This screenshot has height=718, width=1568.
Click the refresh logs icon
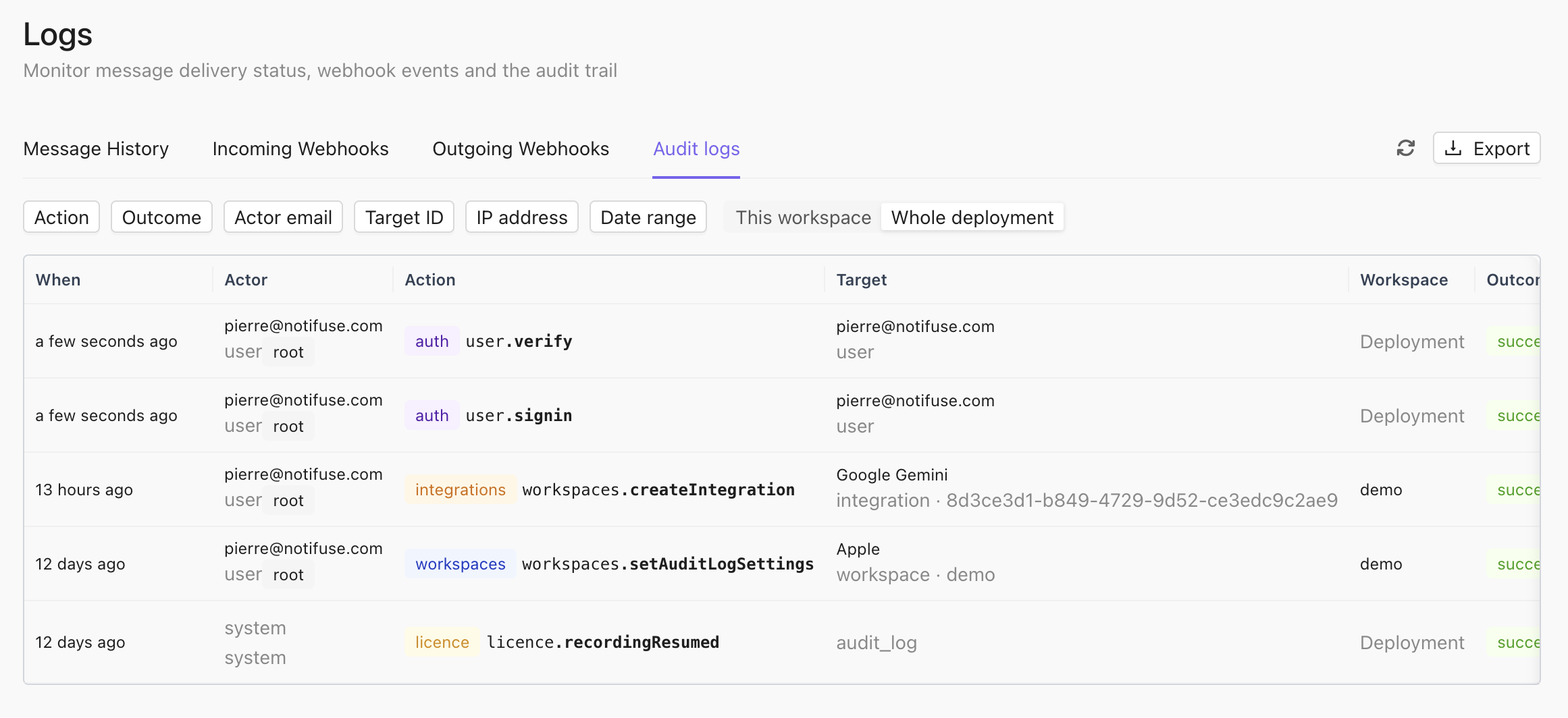point(1405,148)
